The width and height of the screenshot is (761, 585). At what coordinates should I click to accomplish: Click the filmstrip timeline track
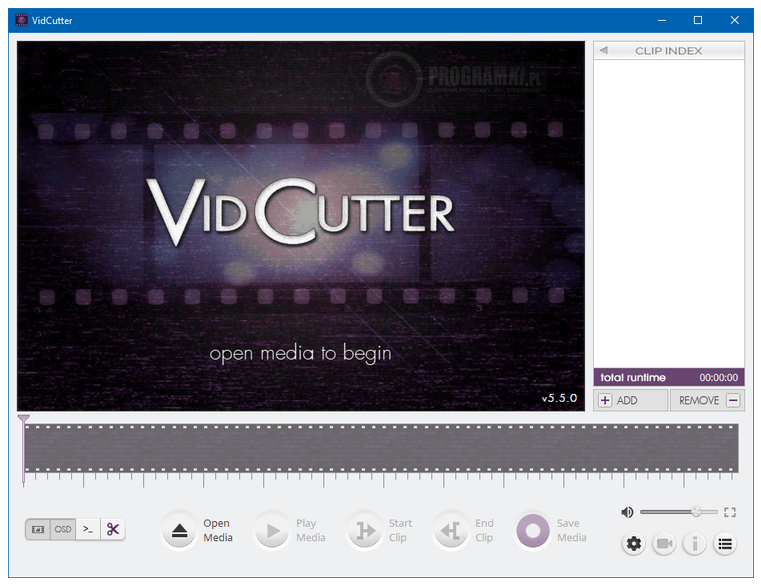[381, 448]
